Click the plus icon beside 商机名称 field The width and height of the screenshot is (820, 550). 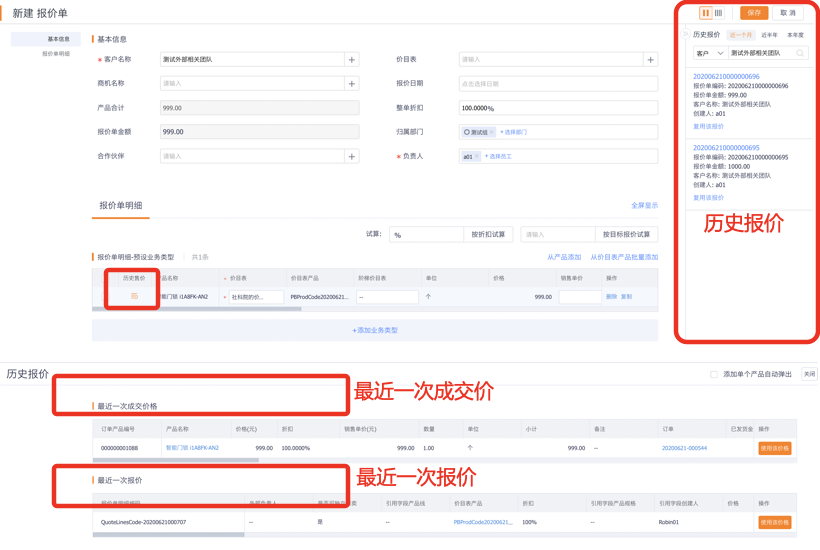(x=351, y=84)
